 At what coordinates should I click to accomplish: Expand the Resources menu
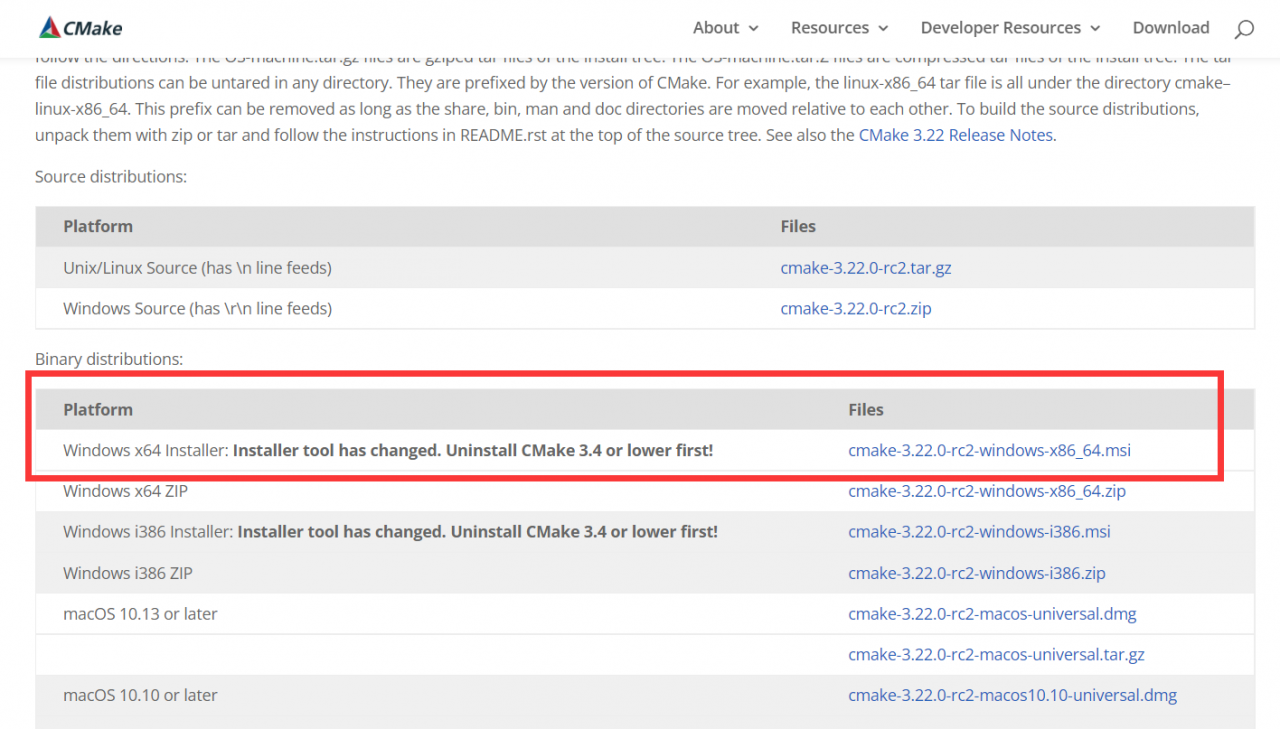point(839,28)
